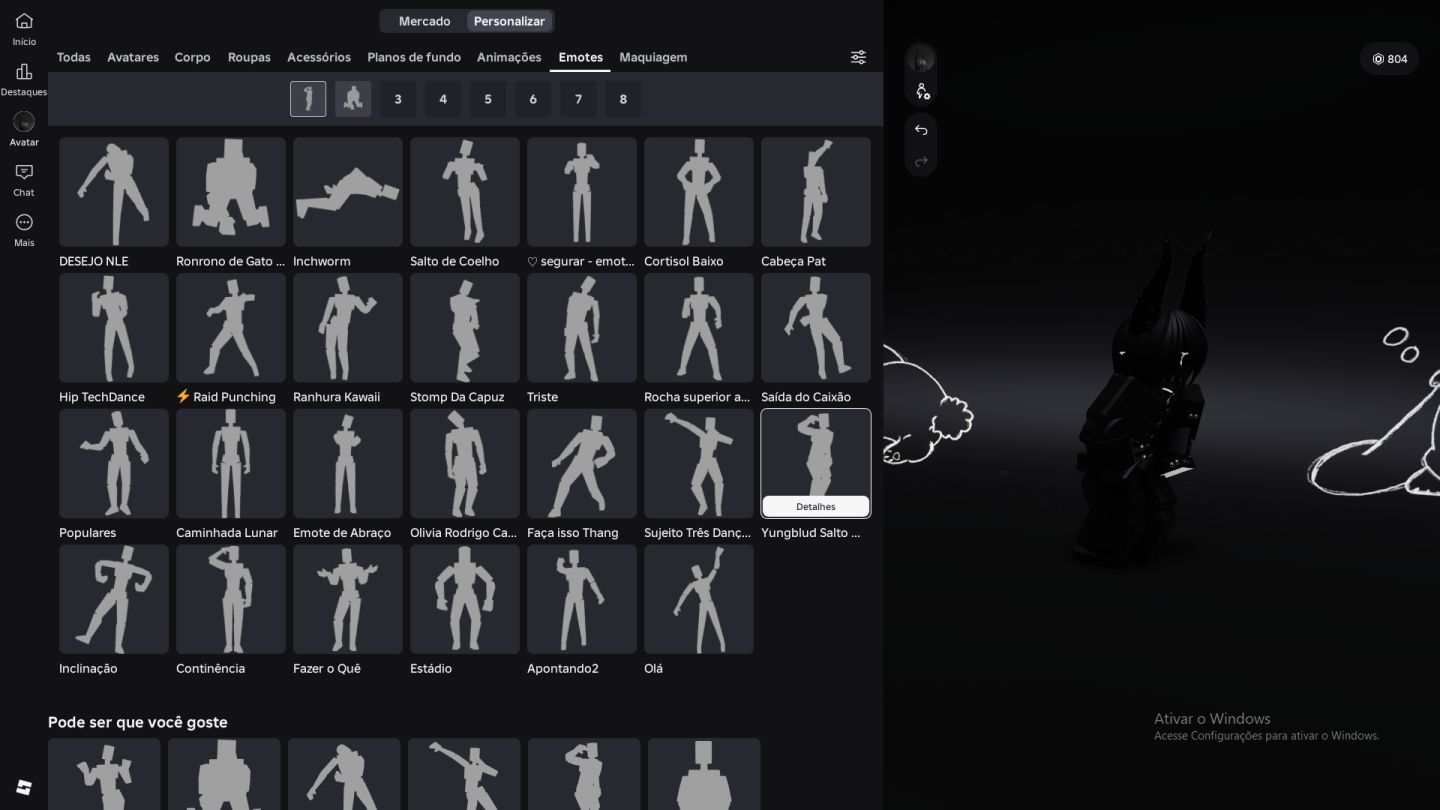This screenshot has height=810, width=1440.
Task: Pick the Stomp Da Capuz emote
Action: coord(465,328)
